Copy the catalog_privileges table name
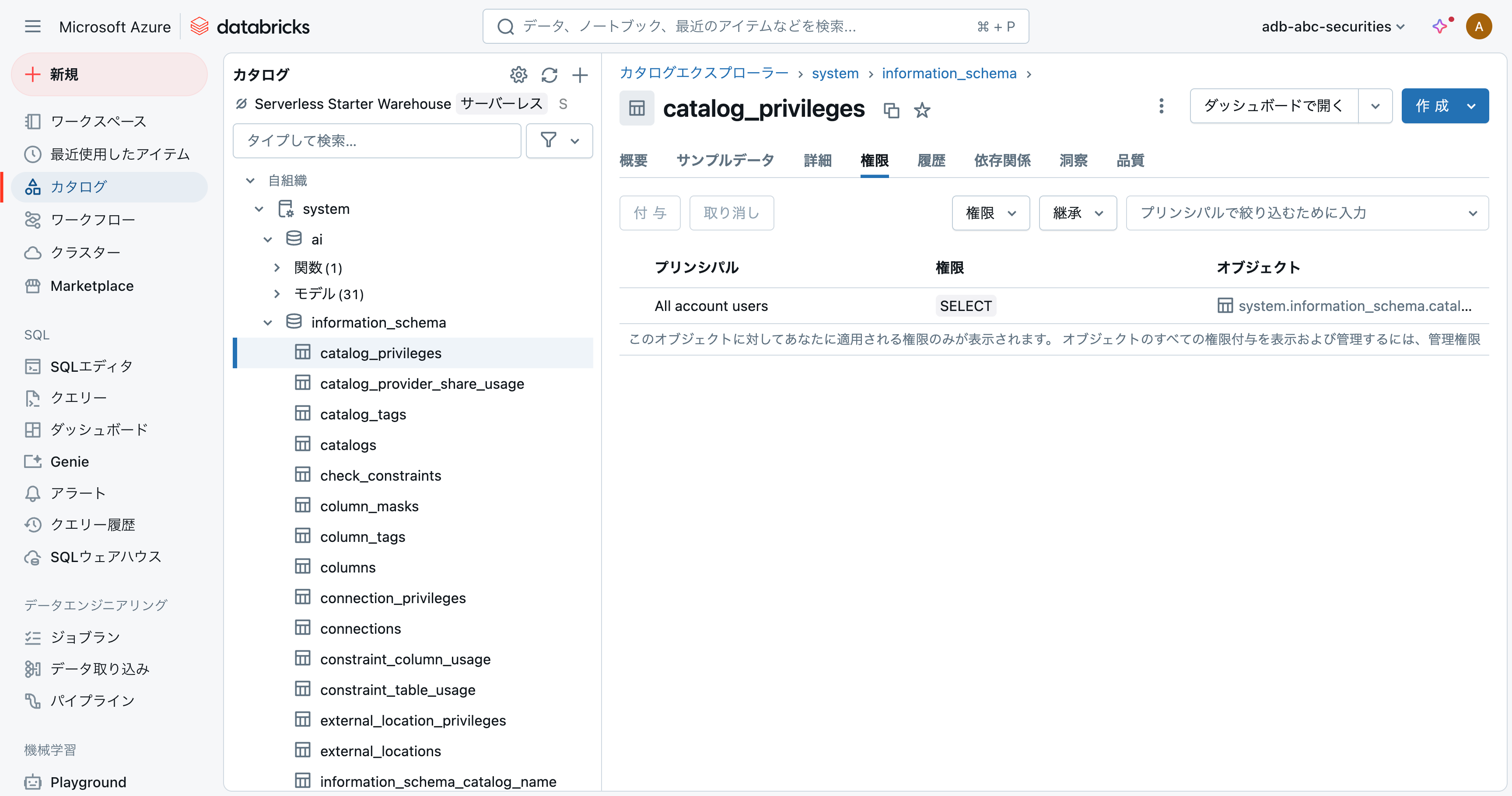The height and width of the screenshot is (796, 1512). pyautogui.click(x=891, y=110)
